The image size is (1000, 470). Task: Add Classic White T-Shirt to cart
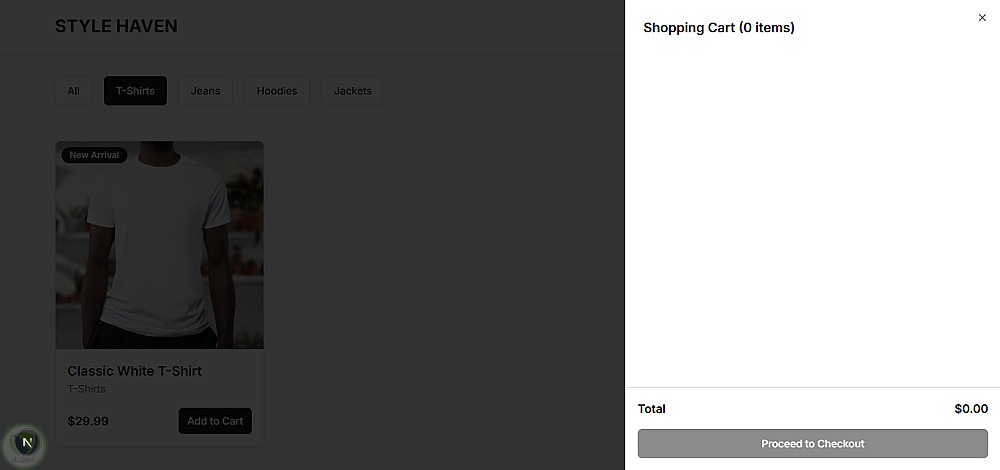pos(215,421)
